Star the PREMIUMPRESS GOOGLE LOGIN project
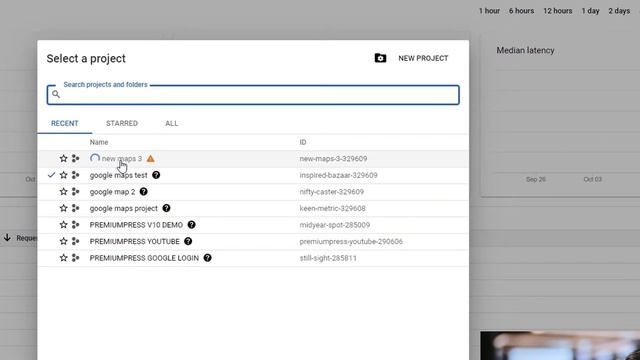The image size is (640, 360). click(63, 258)
